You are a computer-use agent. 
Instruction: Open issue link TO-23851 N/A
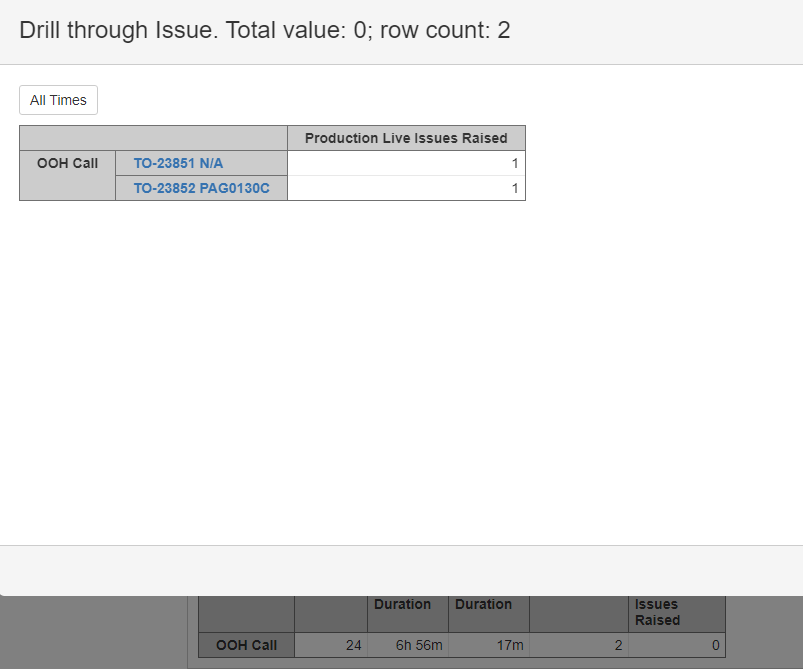tap(178, 163)
